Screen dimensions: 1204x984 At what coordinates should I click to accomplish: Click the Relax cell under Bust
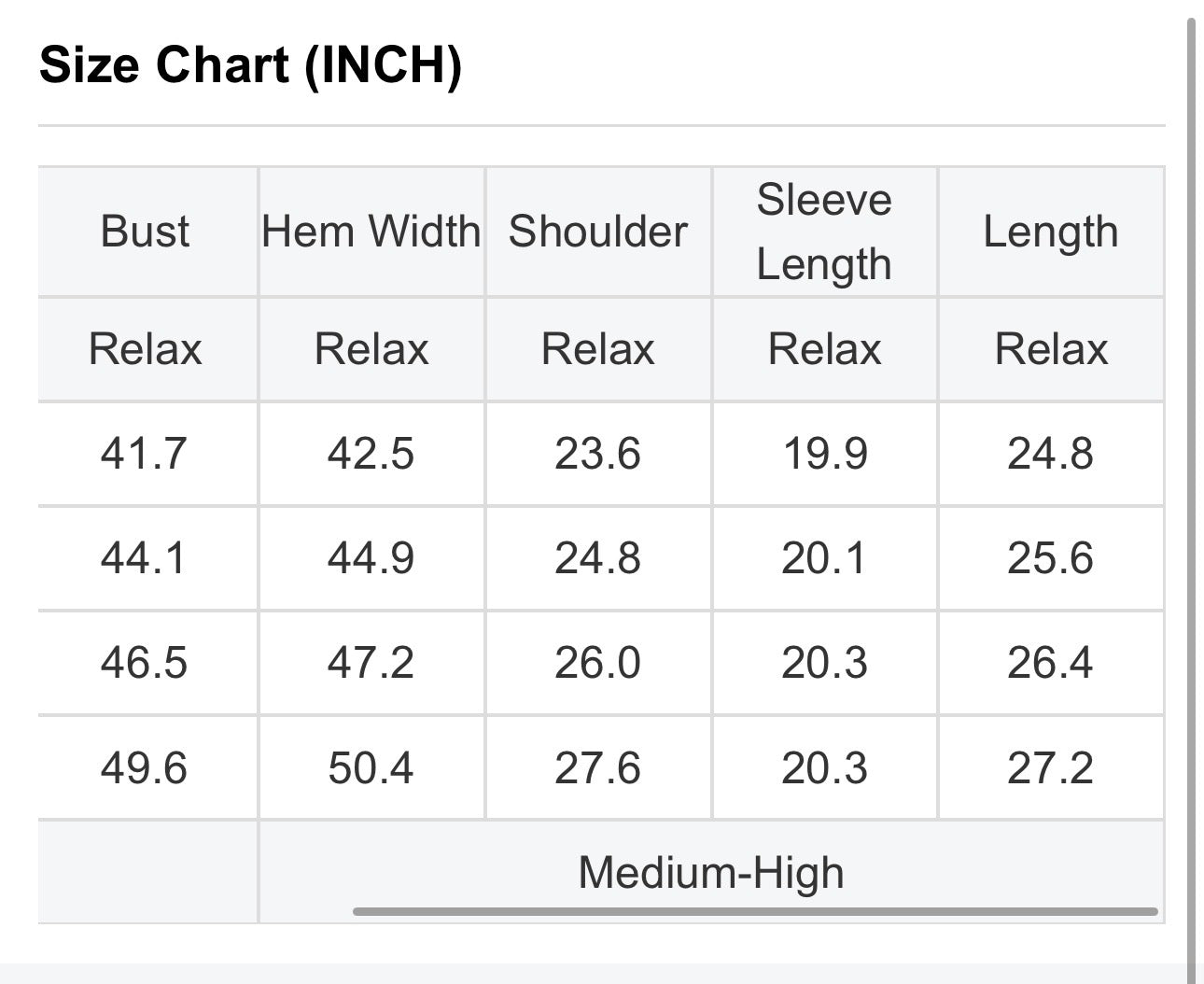[x=146, y=350]
